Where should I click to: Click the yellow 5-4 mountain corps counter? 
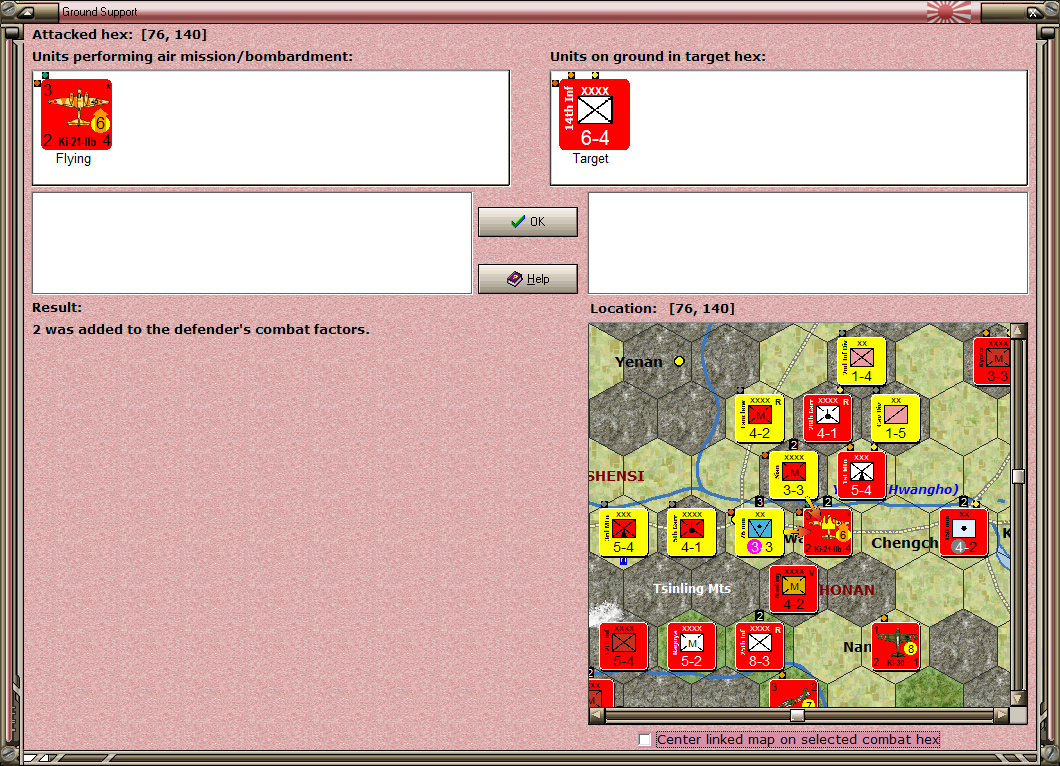tap(623, 533)
